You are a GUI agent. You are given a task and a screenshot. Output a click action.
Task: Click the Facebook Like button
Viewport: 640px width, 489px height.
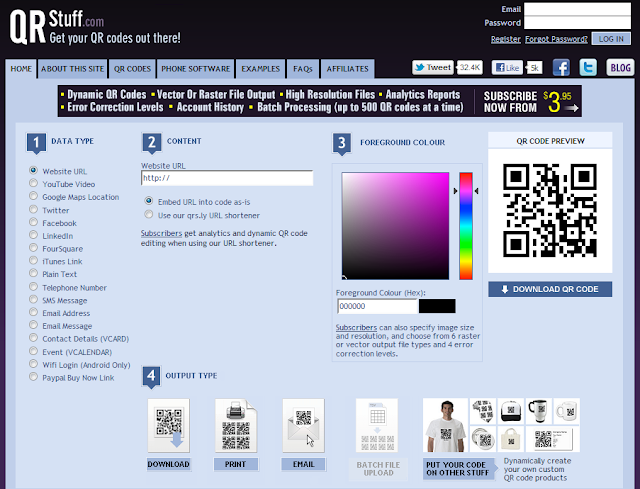coord(508,67)
